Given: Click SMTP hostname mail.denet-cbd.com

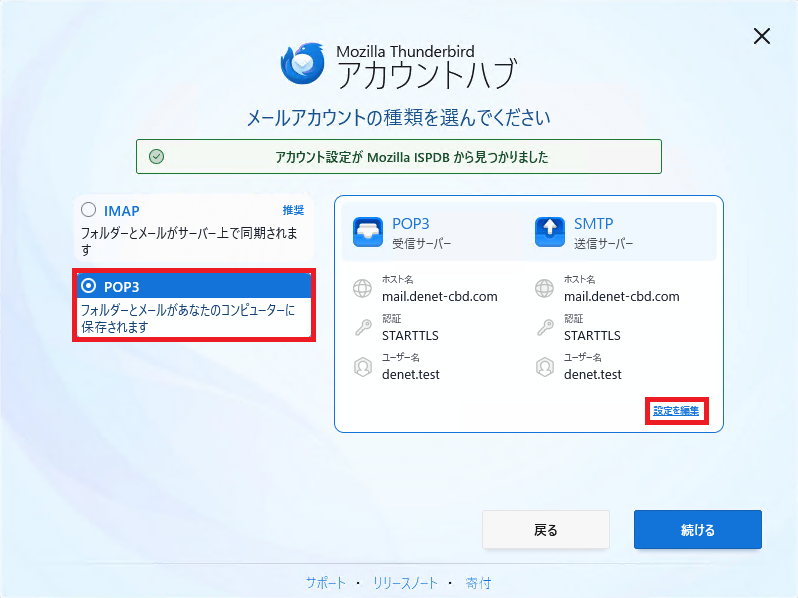Looking at the screenshot, I should (x=621, y=296).
